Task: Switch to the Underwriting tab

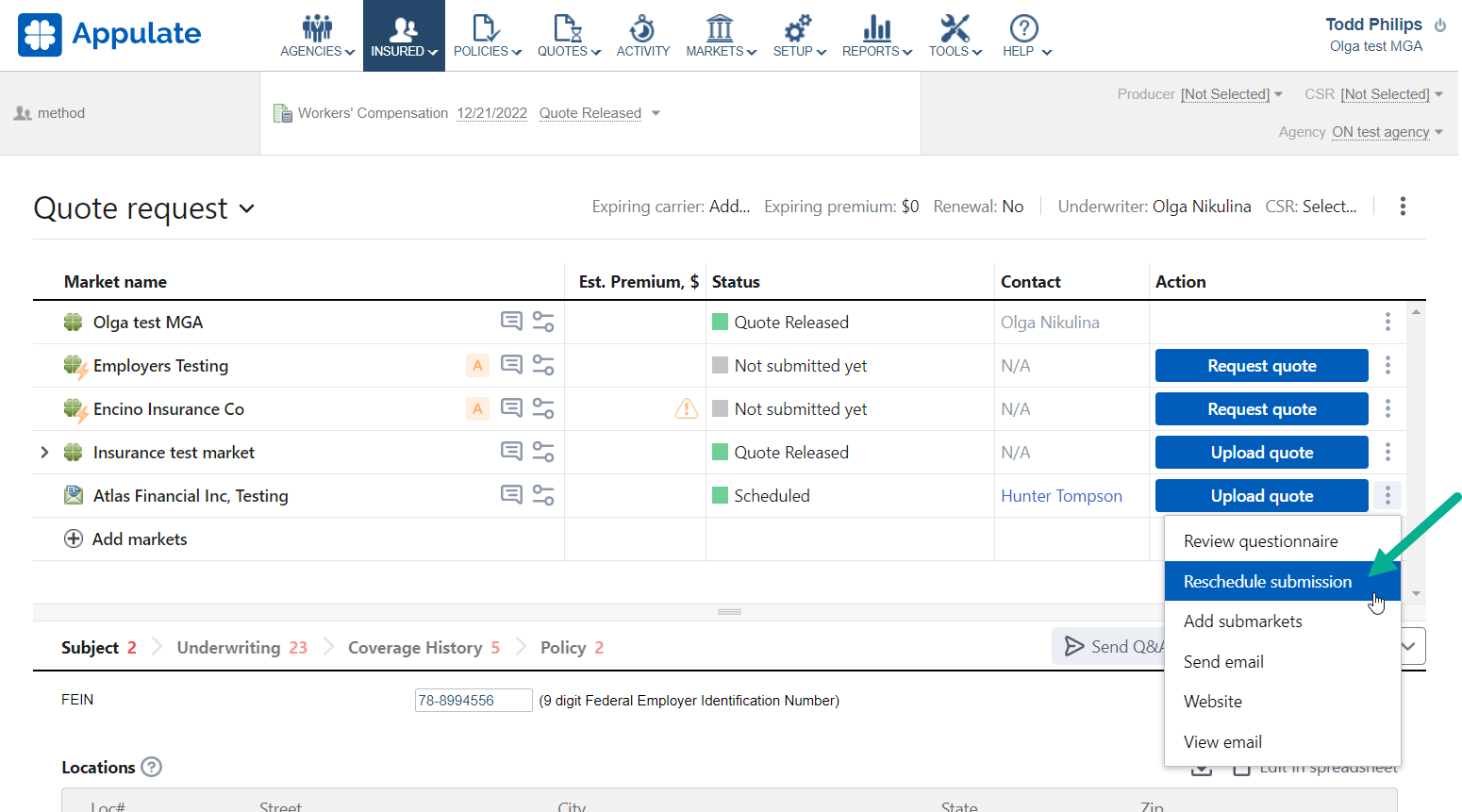Action: tap(242, 648)
